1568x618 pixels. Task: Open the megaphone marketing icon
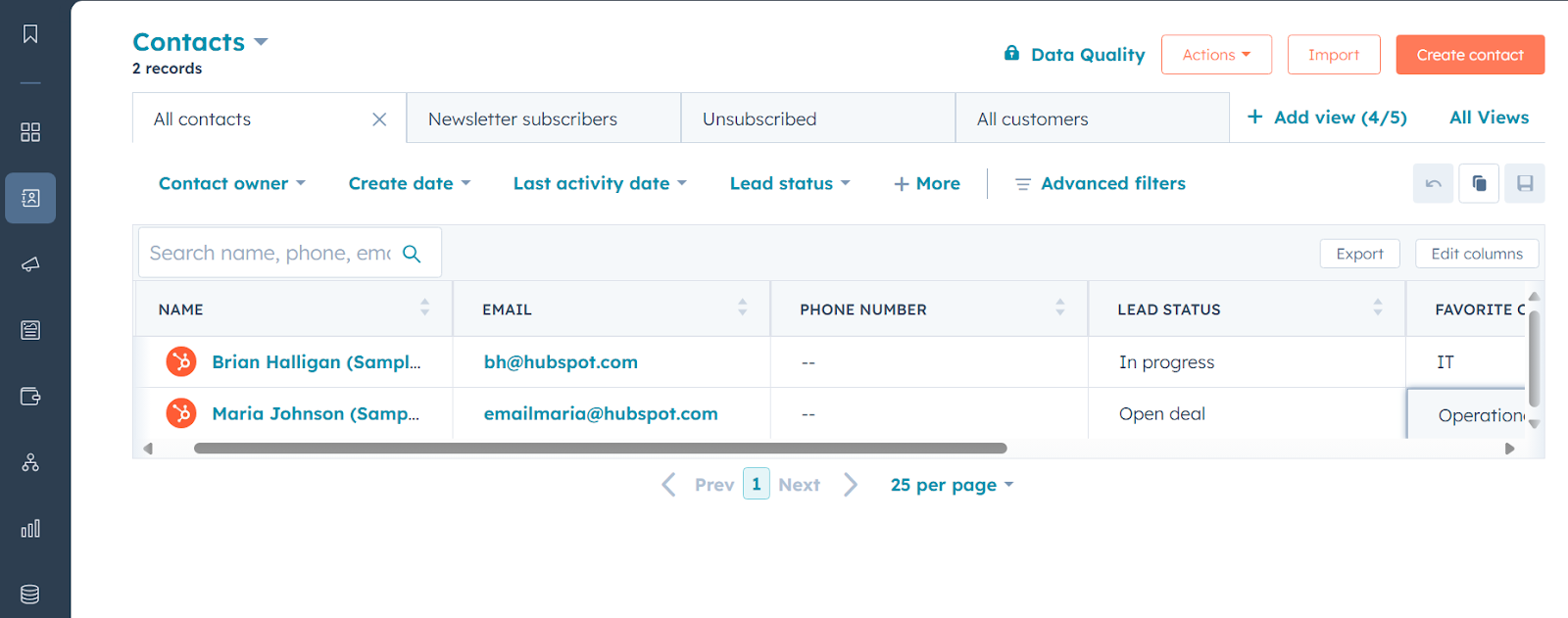click(30, 264)
